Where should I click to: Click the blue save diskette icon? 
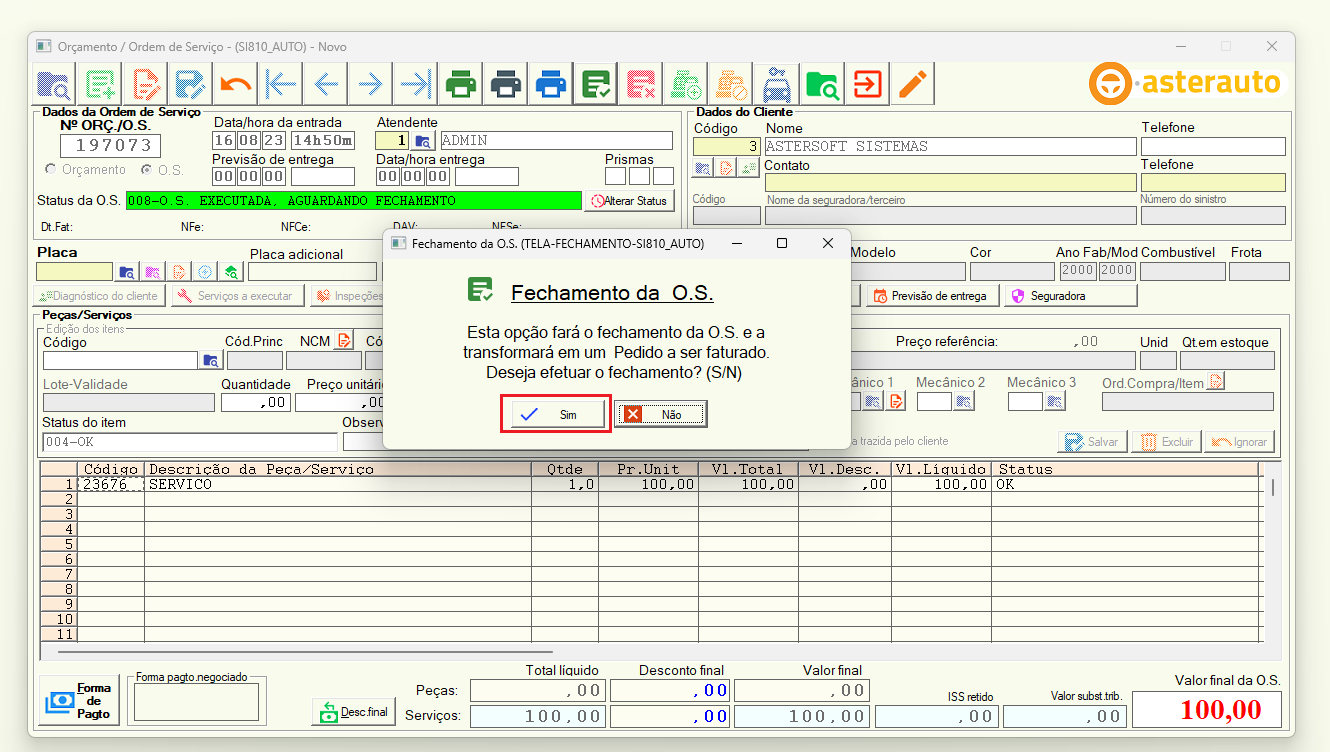pos(190,84)
